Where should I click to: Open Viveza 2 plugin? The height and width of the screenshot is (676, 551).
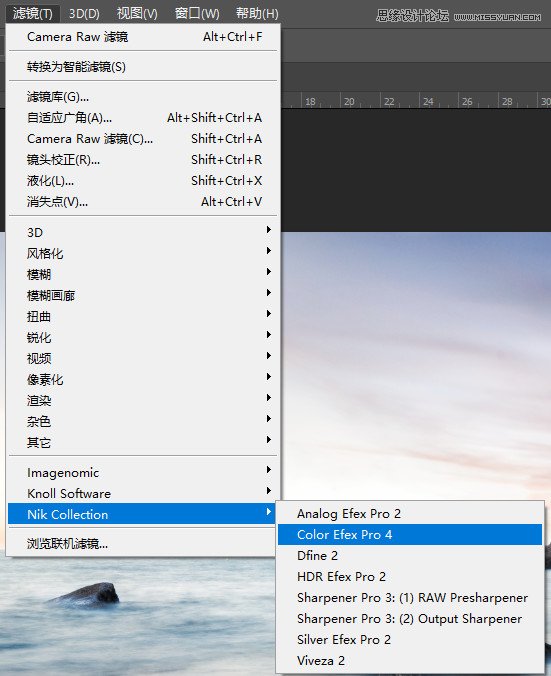(x=410, y=661)
